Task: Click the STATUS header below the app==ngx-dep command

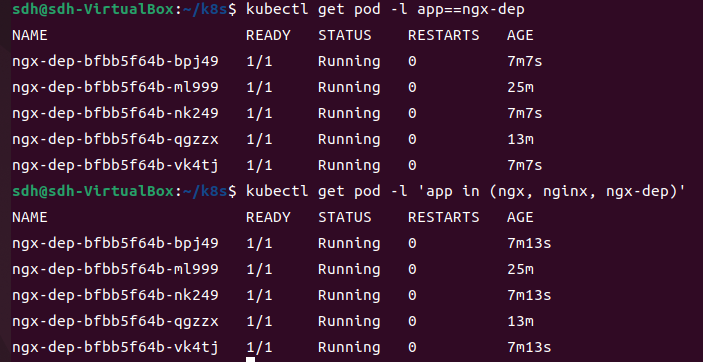Action: click(x=345, y=35)
